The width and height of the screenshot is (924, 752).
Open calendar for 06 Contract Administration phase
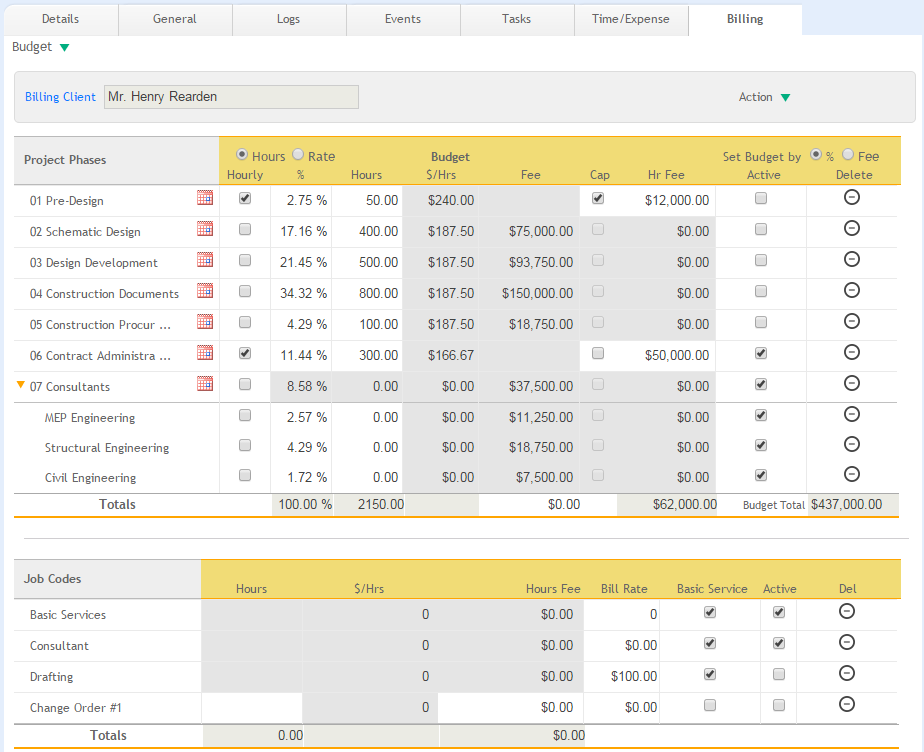pyautogui.click(x=205, y=353)
